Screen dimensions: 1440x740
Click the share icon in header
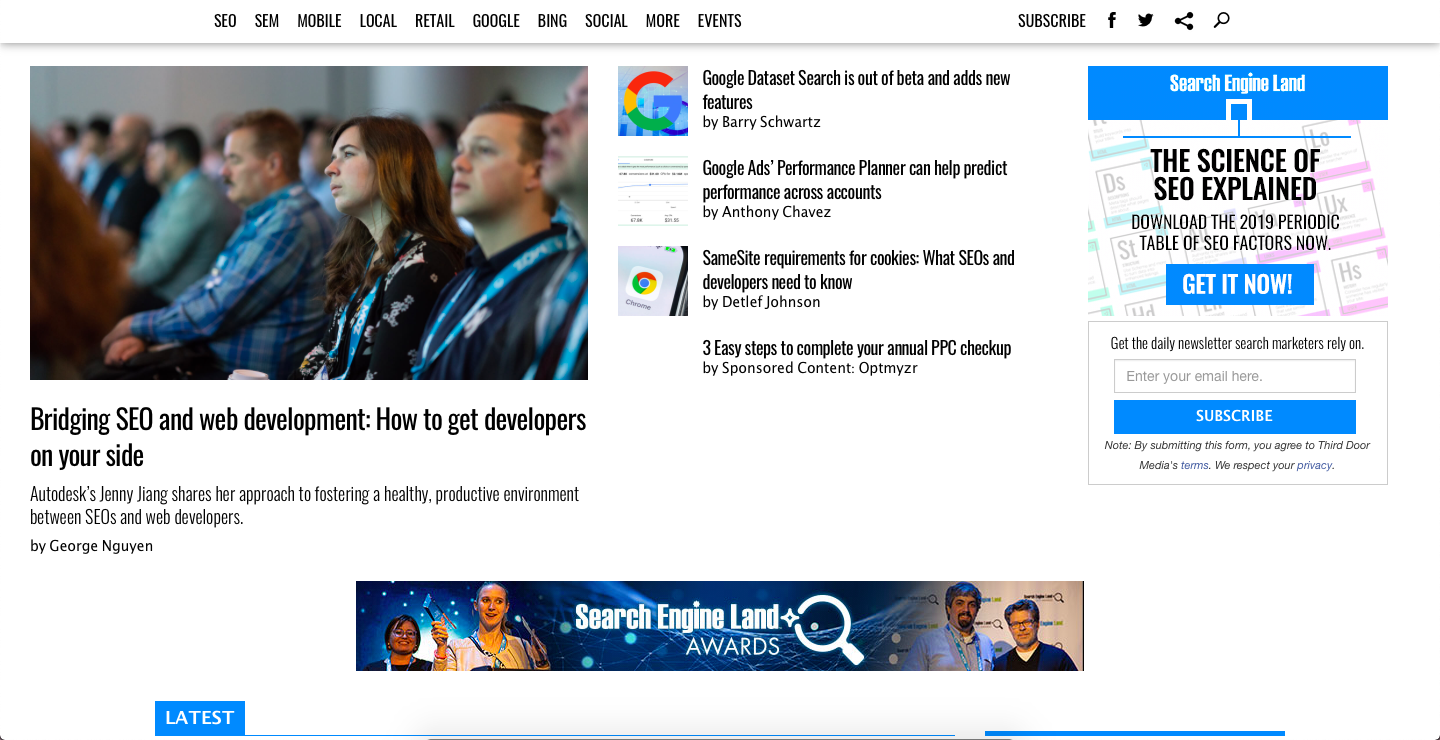click(1184, 20)
